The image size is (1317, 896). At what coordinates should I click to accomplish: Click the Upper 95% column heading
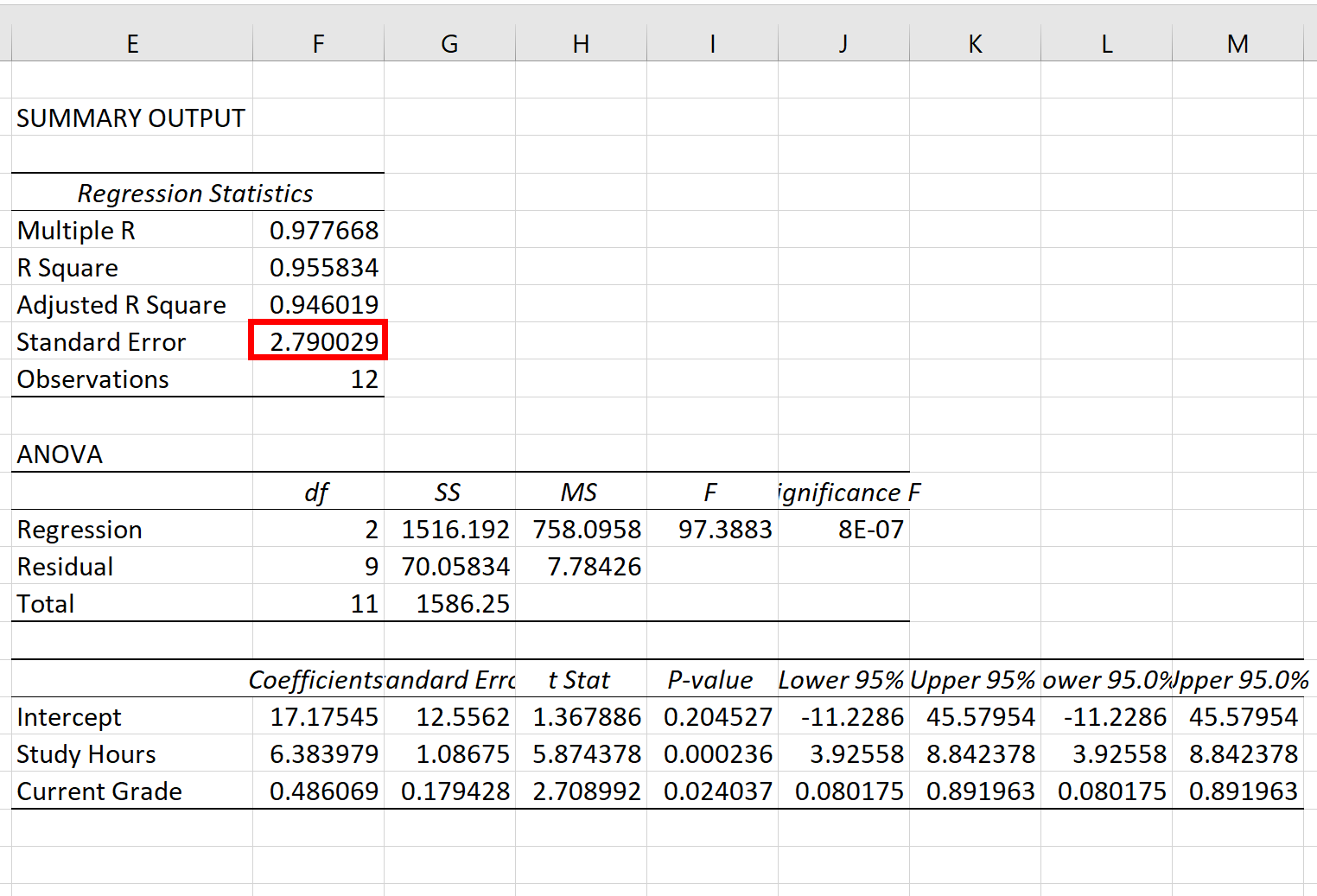(975, 679)
